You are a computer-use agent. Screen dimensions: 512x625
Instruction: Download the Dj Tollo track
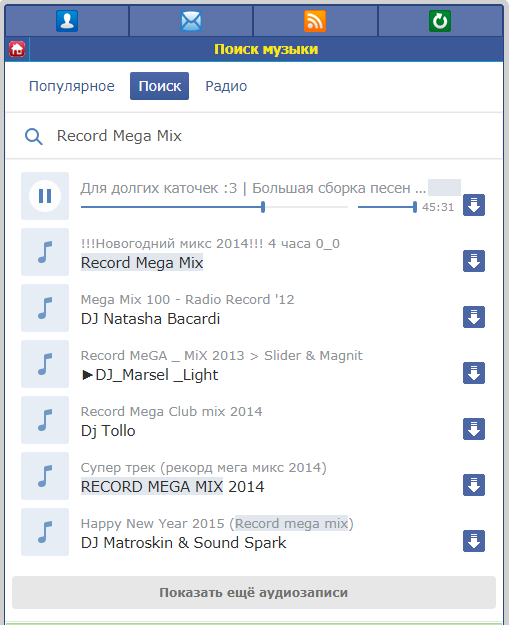point(474,429)
